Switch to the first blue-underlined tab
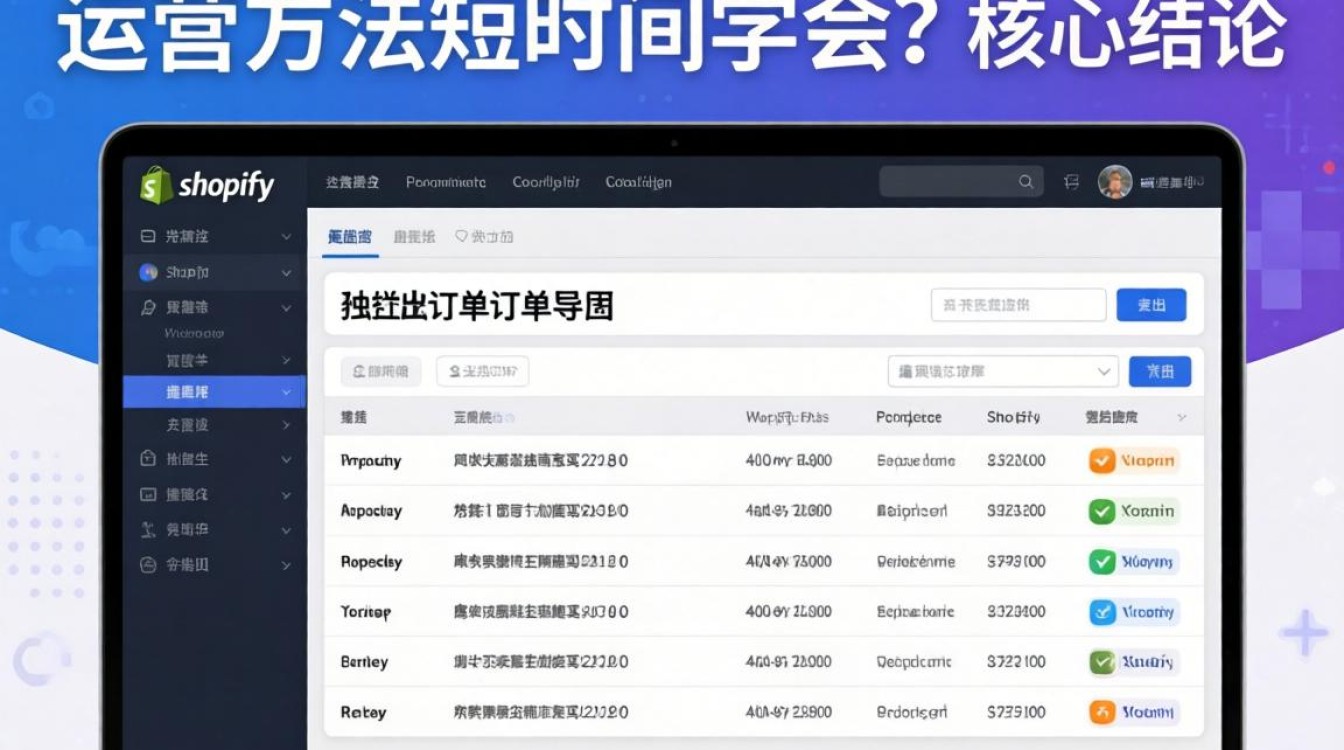Viewport: 1344px width, 750px height. [x=352, y=236]
